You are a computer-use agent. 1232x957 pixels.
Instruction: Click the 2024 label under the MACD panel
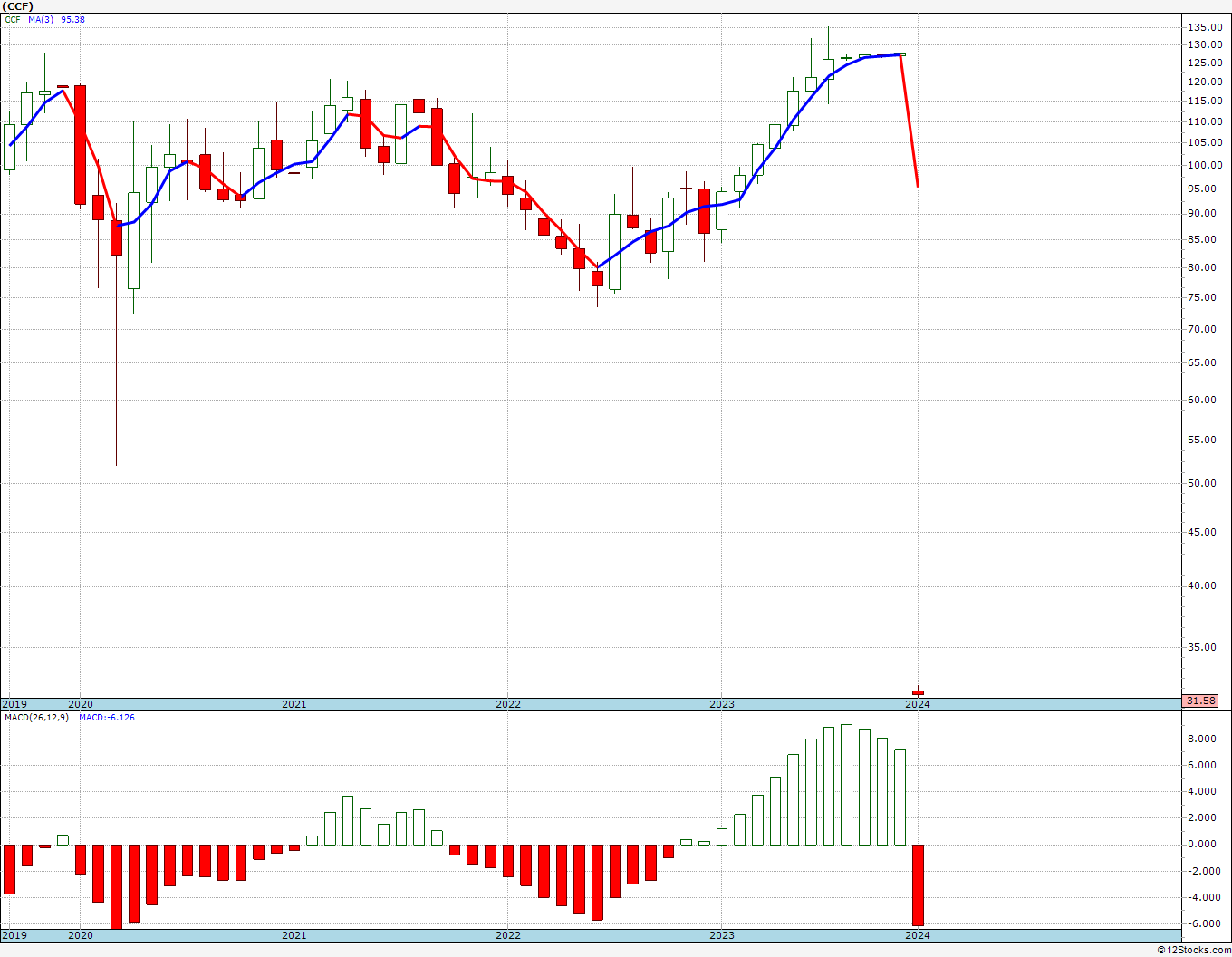[x=918, y=935]
